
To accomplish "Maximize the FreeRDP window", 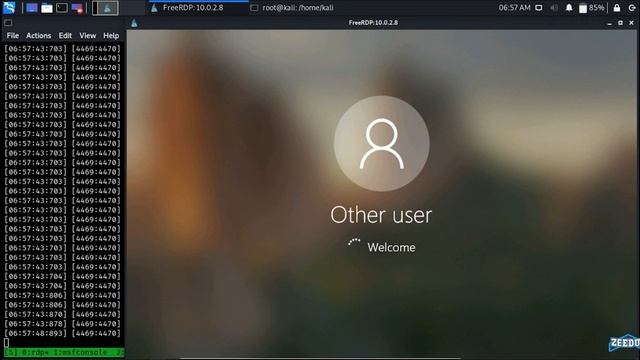I will [x=620, y=23].
